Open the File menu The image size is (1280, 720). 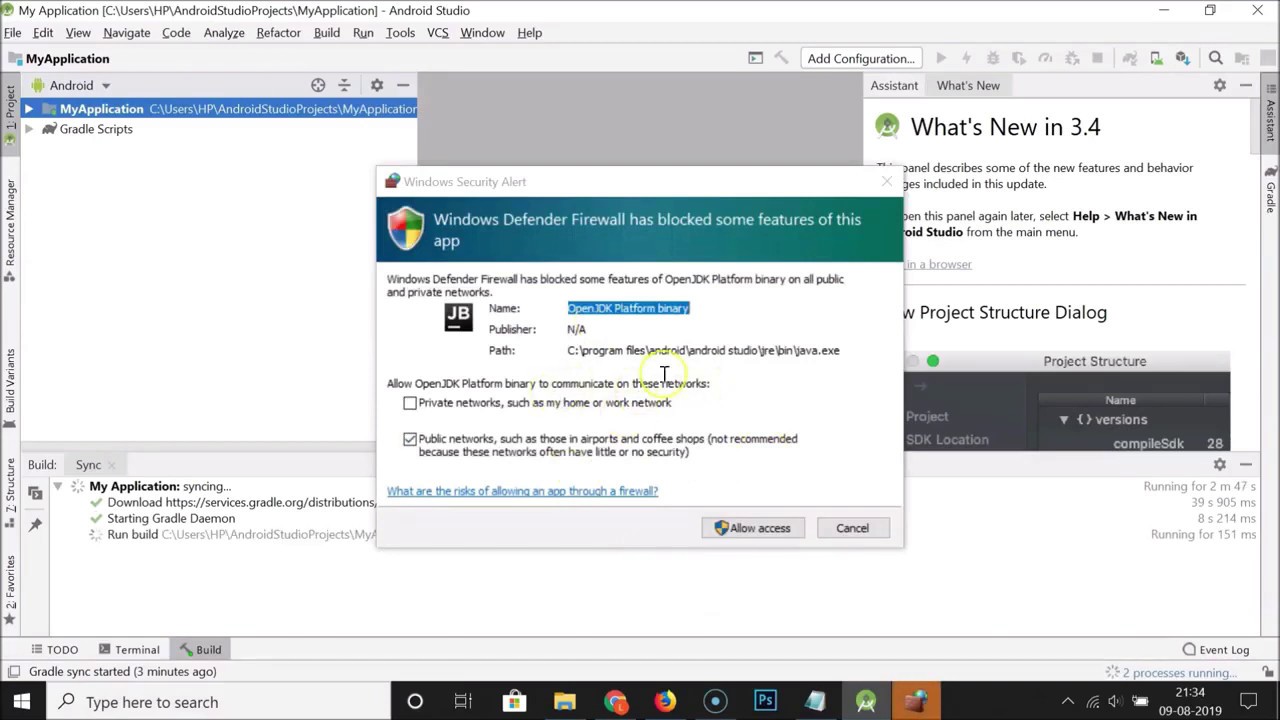(13, 32)
